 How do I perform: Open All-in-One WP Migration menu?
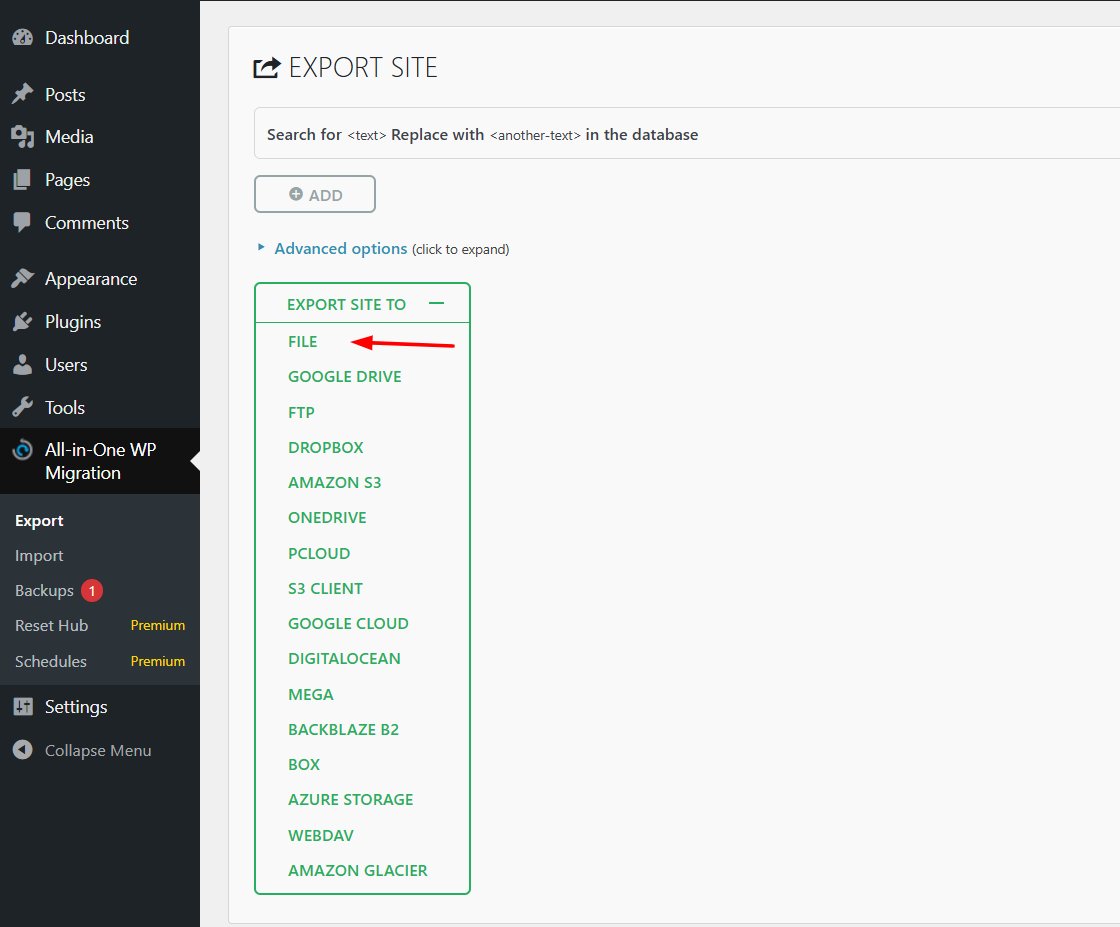tap(100, 461)
